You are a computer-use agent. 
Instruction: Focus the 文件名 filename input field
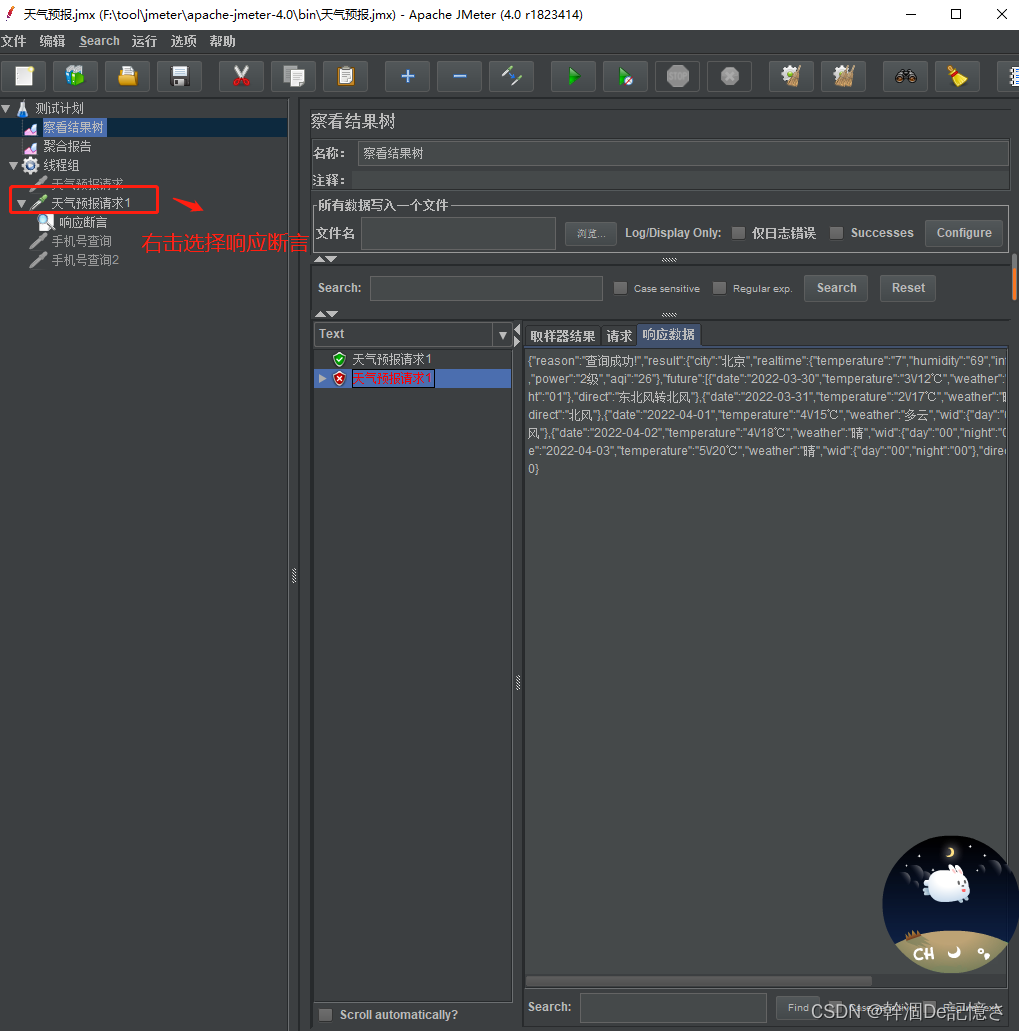point(458,233)
